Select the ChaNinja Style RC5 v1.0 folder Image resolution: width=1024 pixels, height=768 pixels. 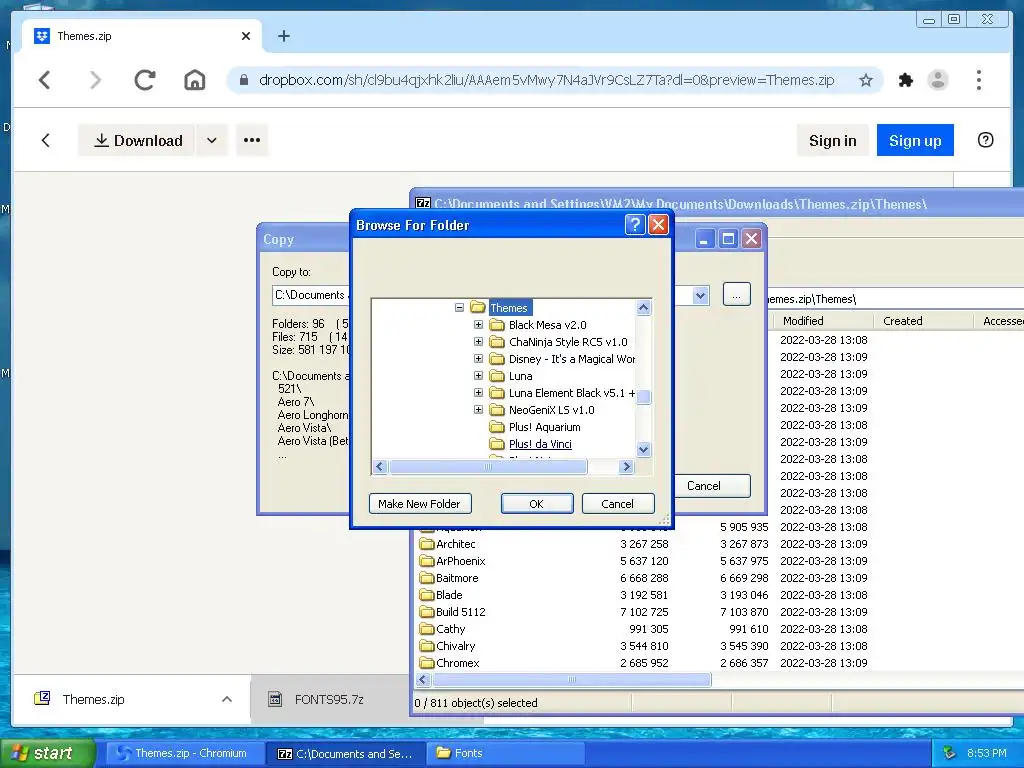(568, 342)
